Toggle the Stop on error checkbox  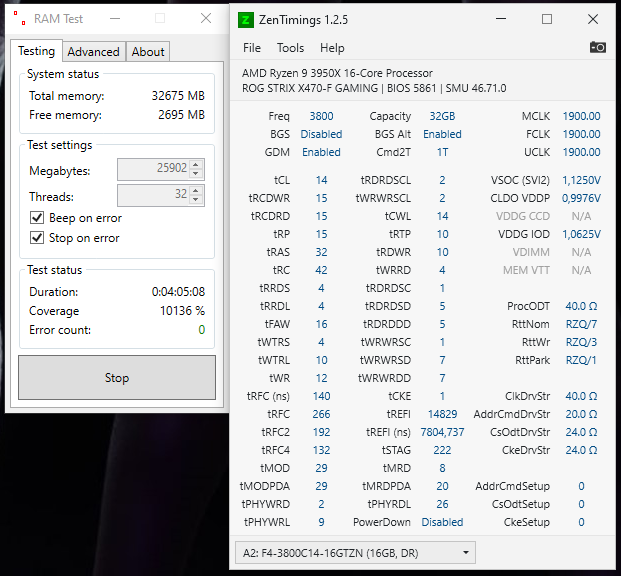[37, 238]
